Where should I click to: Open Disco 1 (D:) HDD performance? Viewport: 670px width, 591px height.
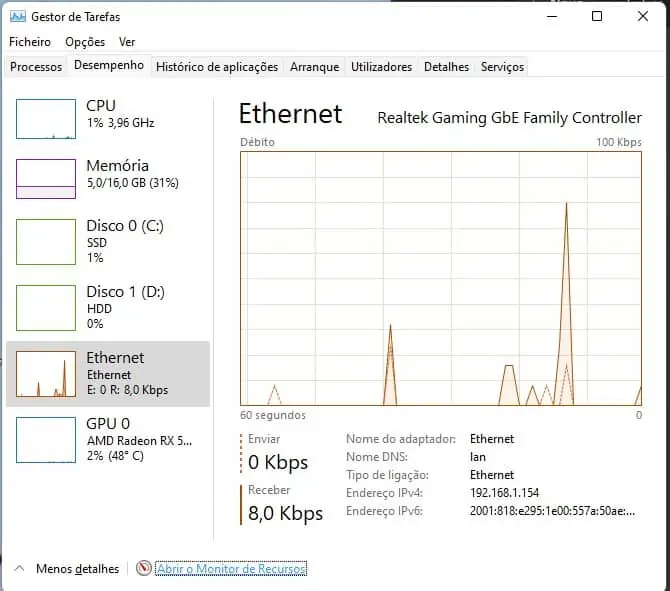point(108,307)
